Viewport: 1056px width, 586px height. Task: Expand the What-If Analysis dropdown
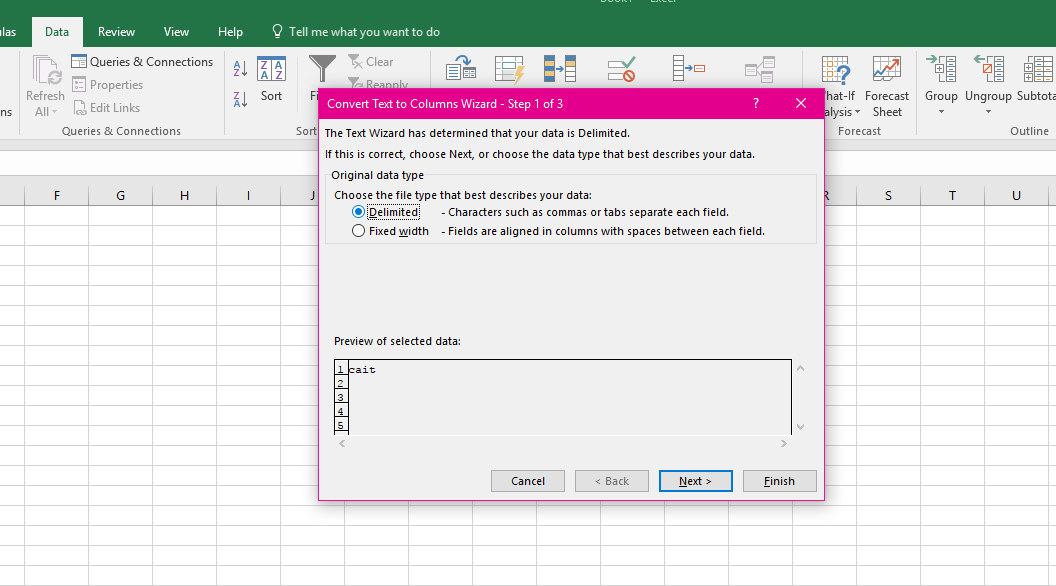(857, 112)
